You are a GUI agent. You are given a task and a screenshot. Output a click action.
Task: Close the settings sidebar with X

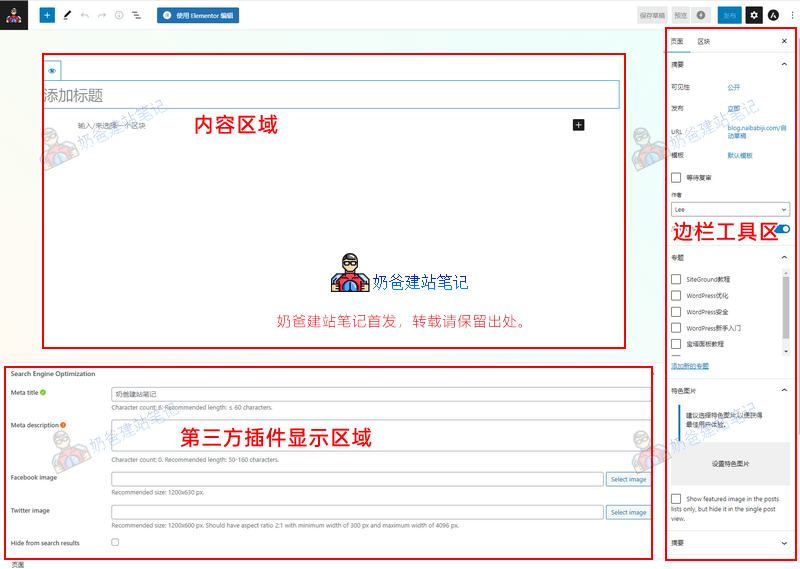coord(784,41)
